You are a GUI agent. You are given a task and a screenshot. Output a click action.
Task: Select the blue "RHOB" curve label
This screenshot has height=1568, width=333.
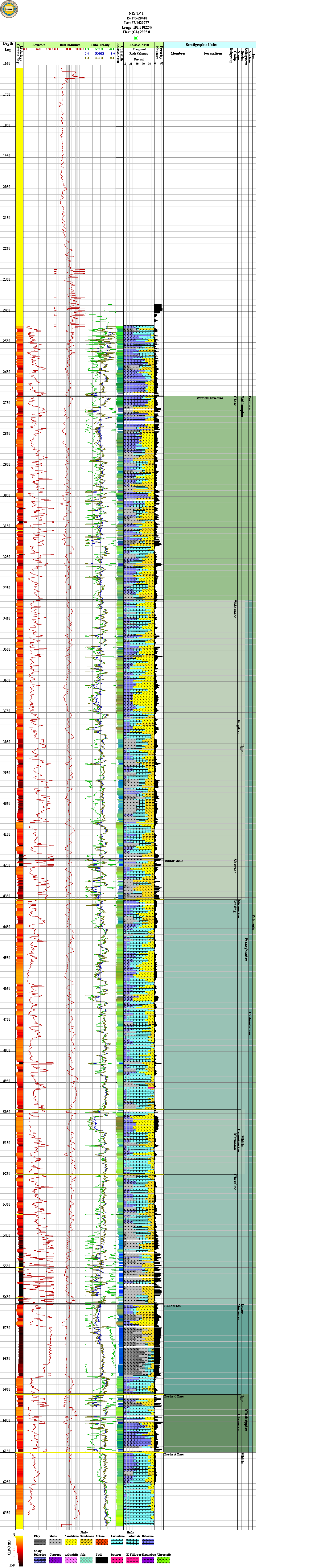[x=100, y=54]
